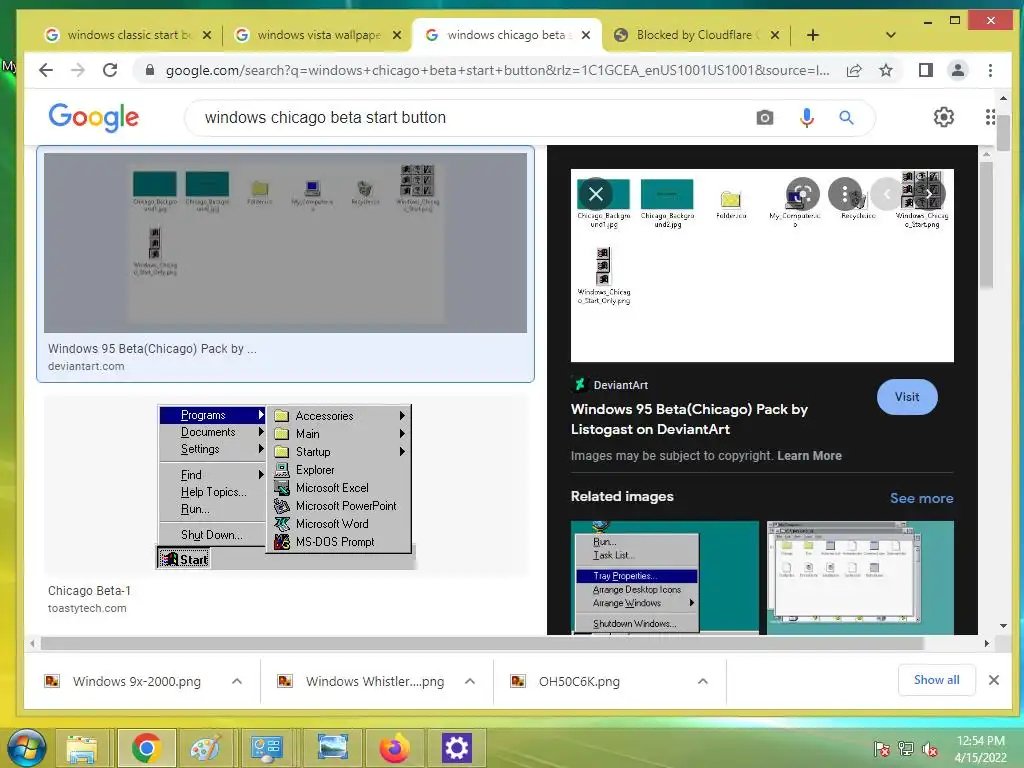The height and width of the screenshot is (768, 1024).
Task: Click the Google logo
Action: (x=93, y=118)
